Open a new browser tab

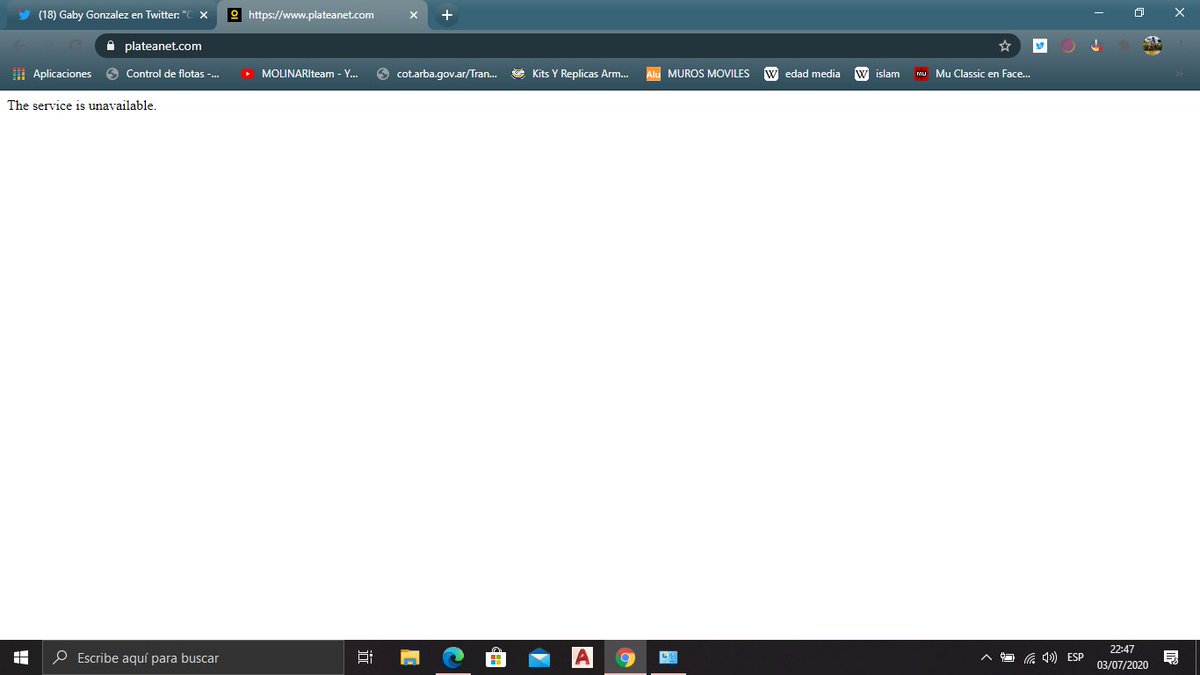point(446,15)
